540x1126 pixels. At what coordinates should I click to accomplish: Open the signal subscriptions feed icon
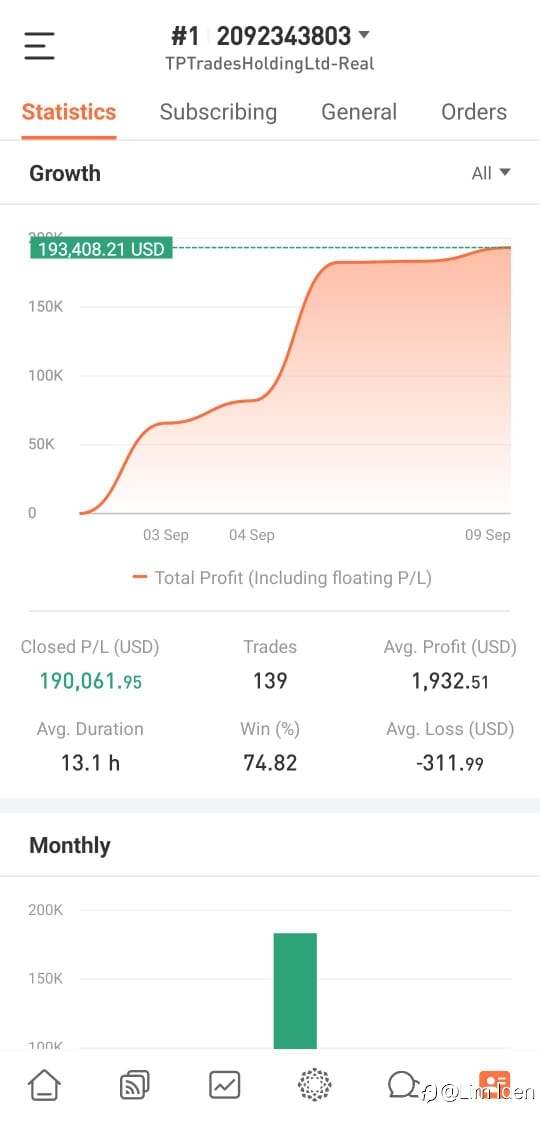pos(134,1084)
